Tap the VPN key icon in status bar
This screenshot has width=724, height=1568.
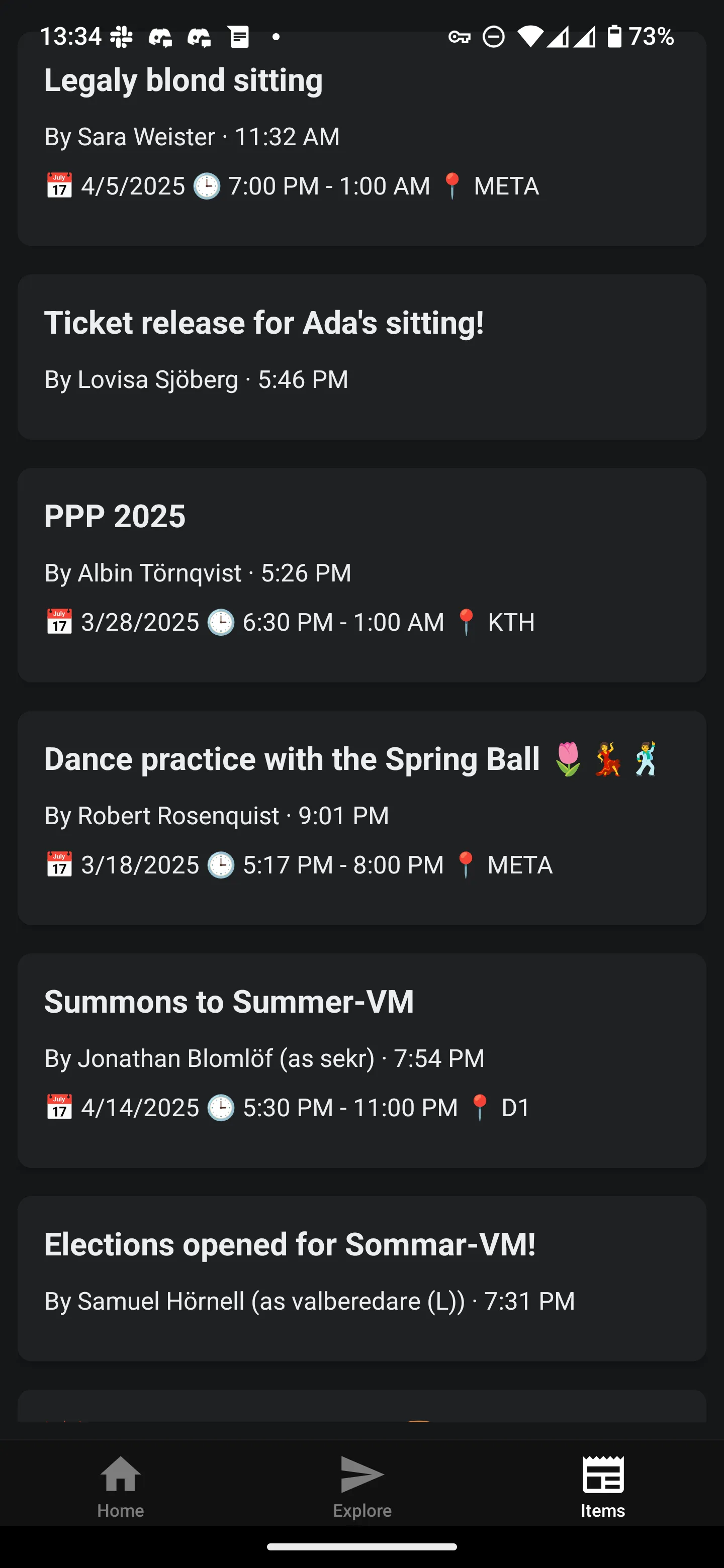pyautogui.click(x=459, y=37)
